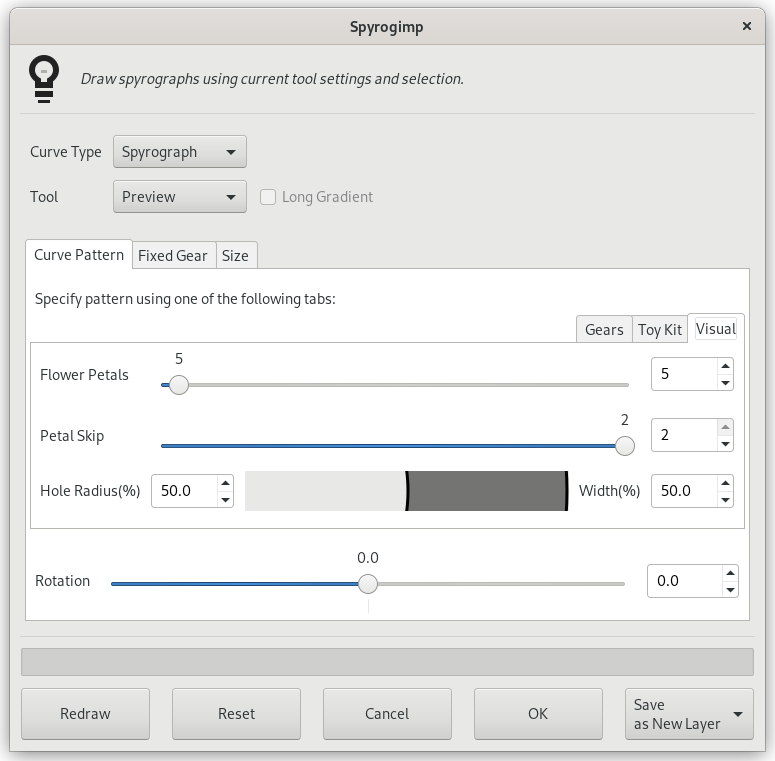Toggle the Long Gradient checkbox
The height and width of the screenshot is (761, 775).
268,197
